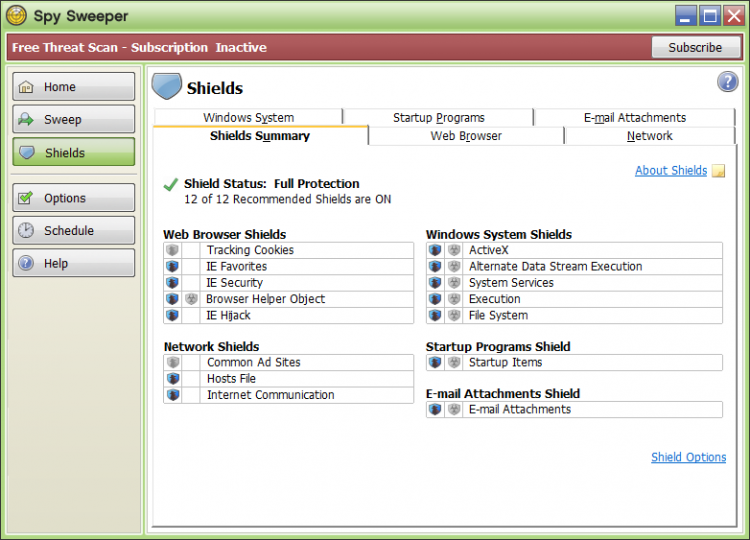Switch to the Web Browser tab
This screenshot has width=750, height=540.
pyautogui.click(x=466, y=136)
